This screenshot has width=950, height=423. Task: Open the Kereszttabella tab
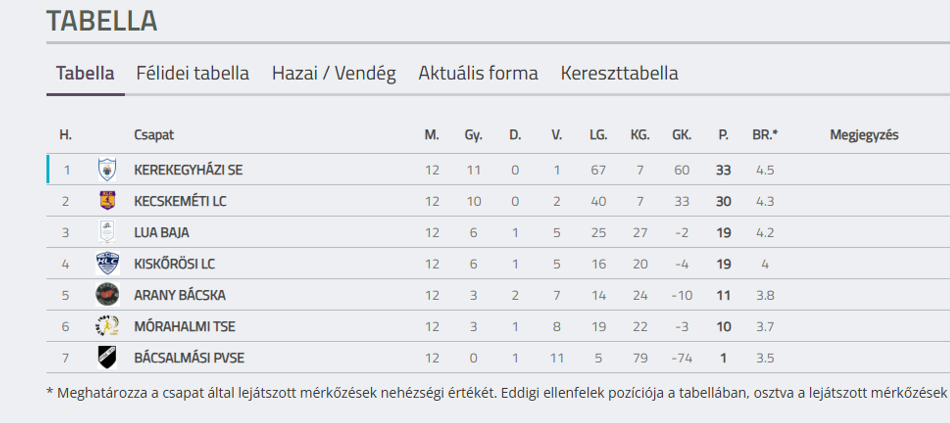619,73
